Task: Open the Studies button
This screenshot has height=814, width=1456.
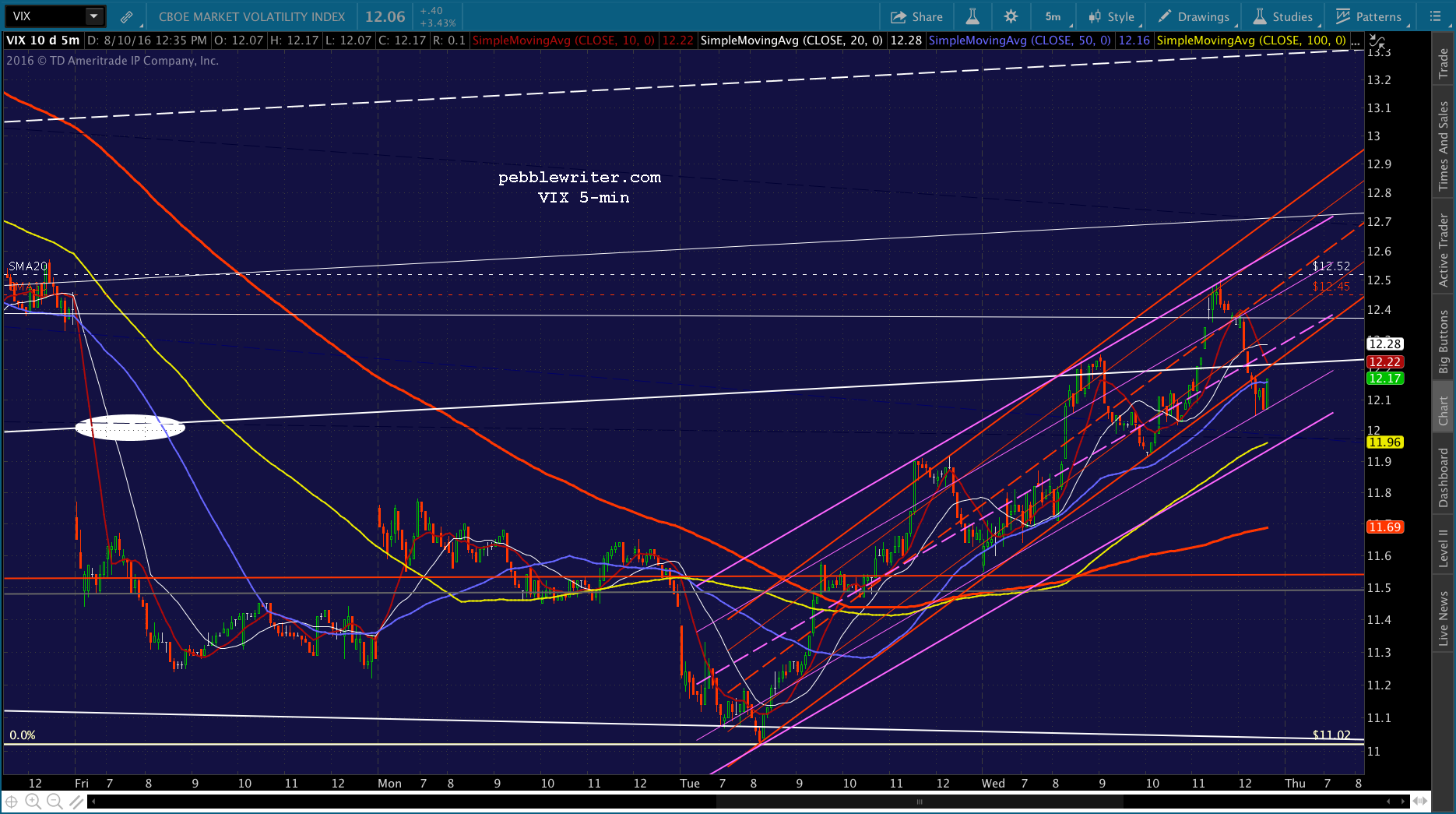Action: tap(1283, 16)
